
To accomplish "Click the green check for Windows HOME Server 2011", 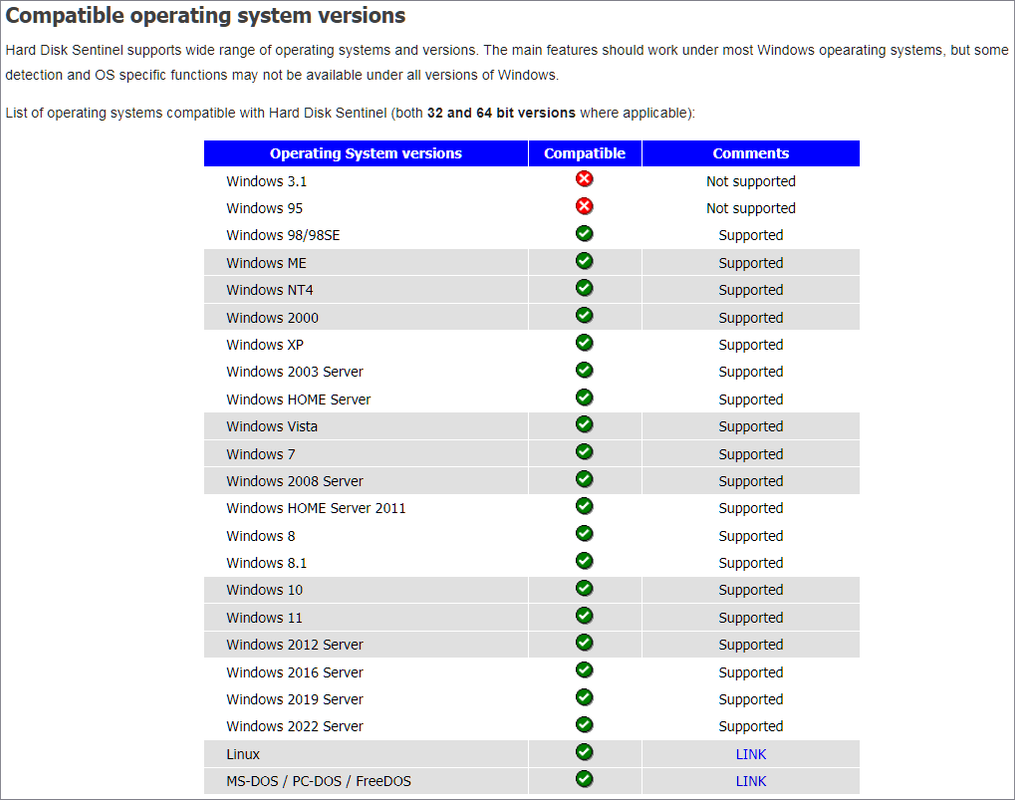I will (x=585, y=506).
